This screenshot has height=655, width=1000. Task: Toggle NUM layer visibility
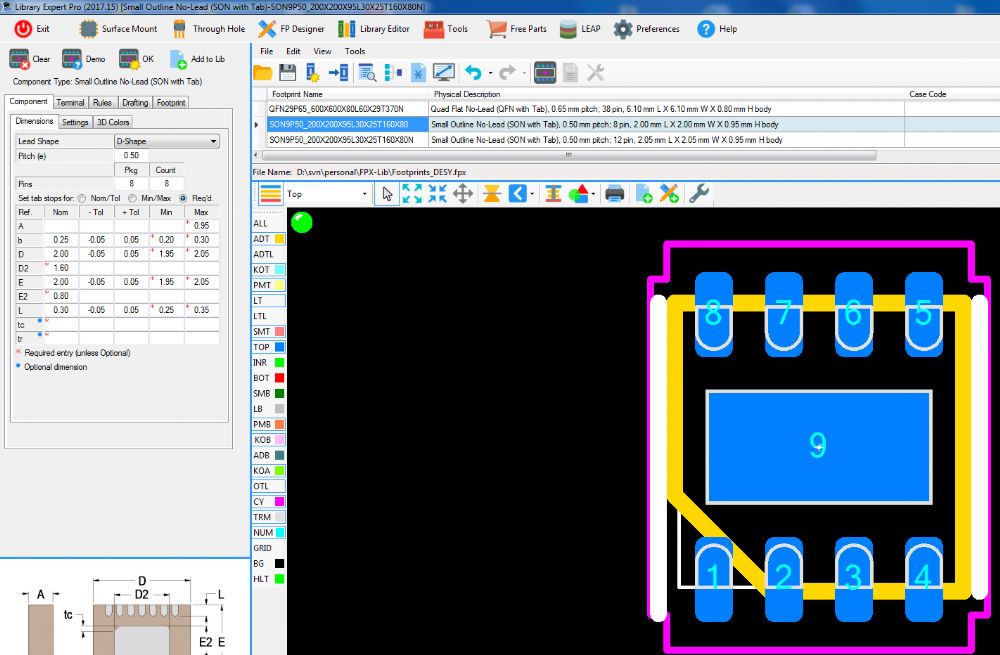(x=268, y=533)
